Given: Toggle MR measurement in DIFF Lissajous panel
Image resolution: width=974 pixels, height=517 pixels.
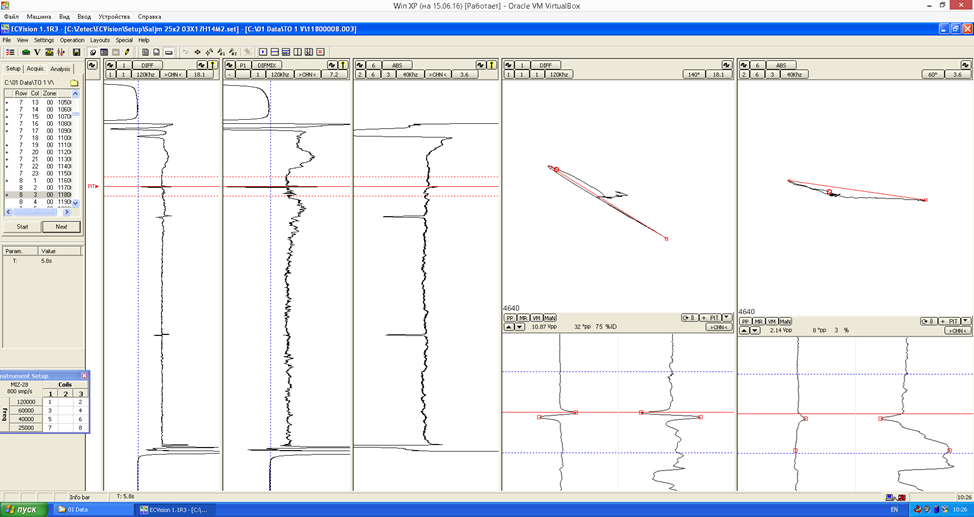Looking at the screenshot, I should click(x=523, y=318).
